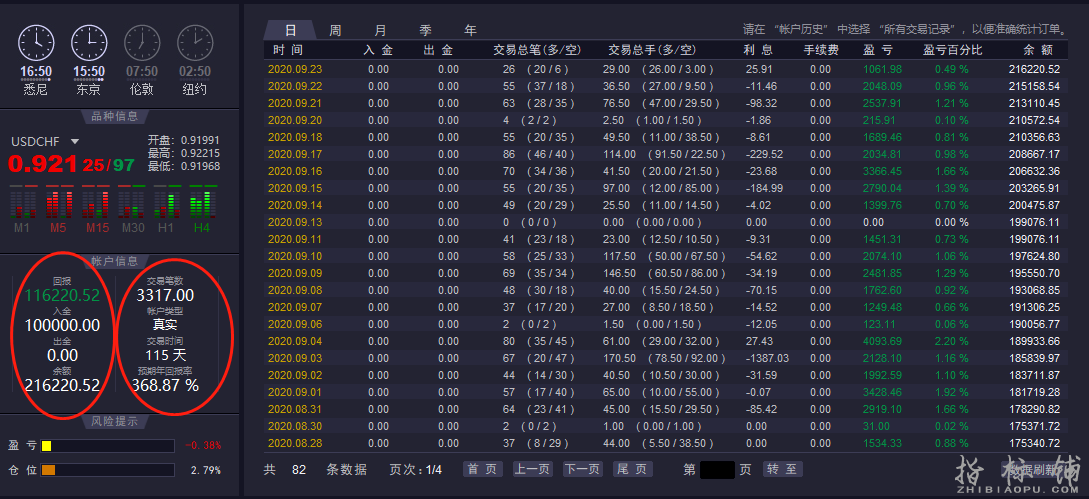Jump to last page with 尾页
The image size is (1089, 499).
coord(631,469)
